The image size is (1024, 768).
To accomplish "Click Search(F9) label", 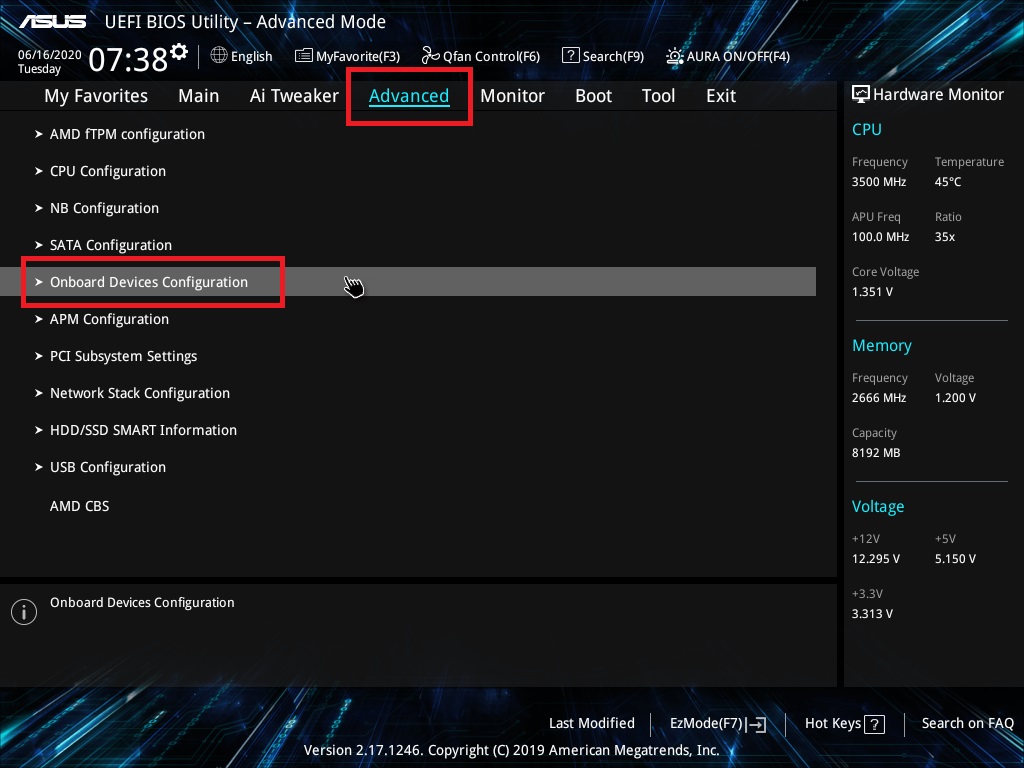I will (613, 57).
